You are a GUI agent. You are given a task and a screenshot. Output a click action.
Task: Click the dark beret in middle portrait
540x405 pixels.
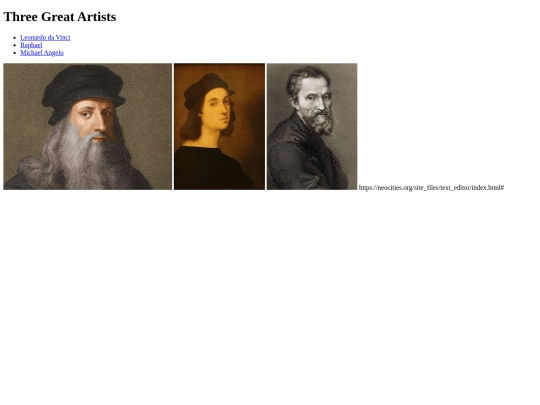pyautogui.click(x=207, y=90)
